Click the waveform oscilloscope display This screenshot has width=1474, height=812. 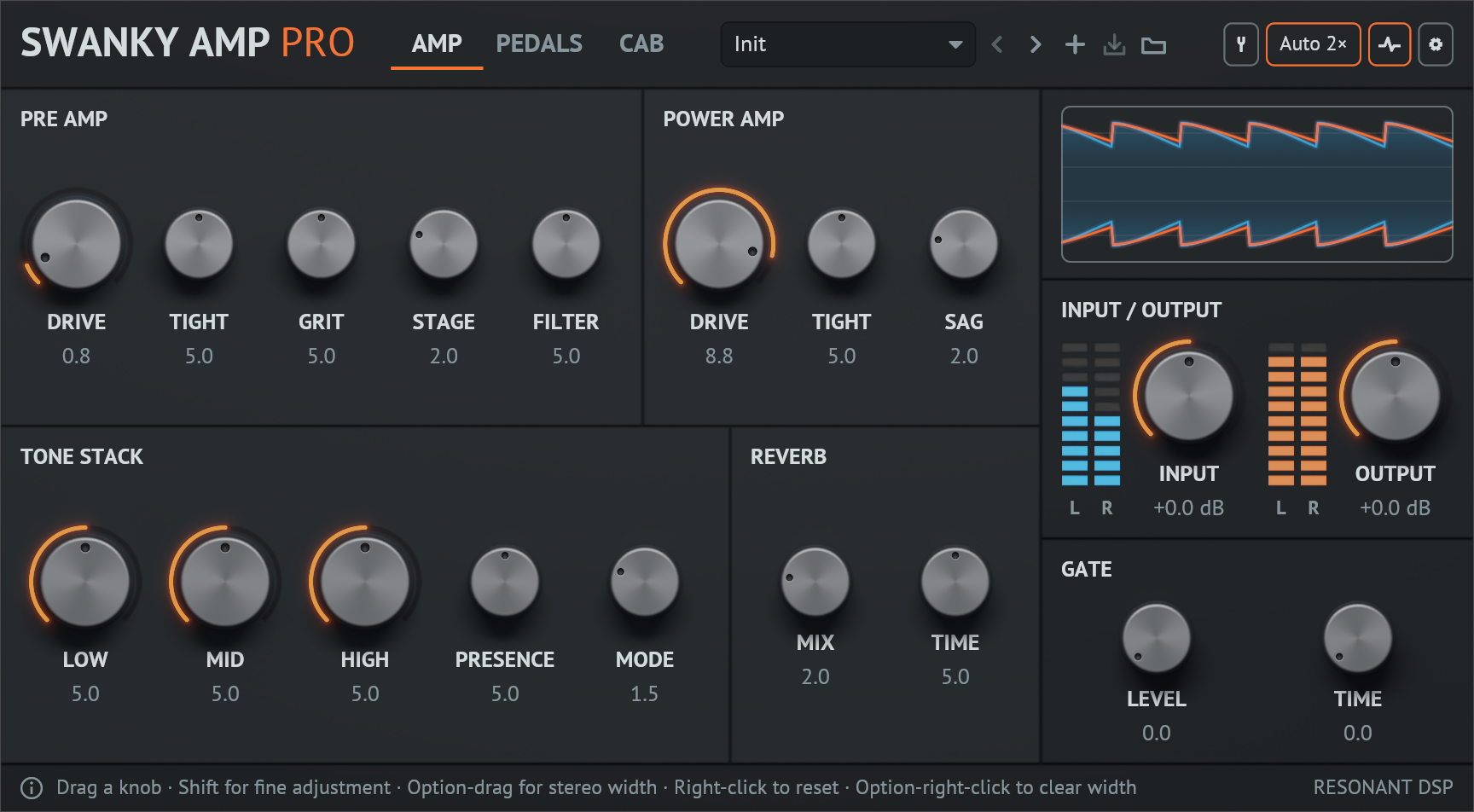coord(1257,184)
